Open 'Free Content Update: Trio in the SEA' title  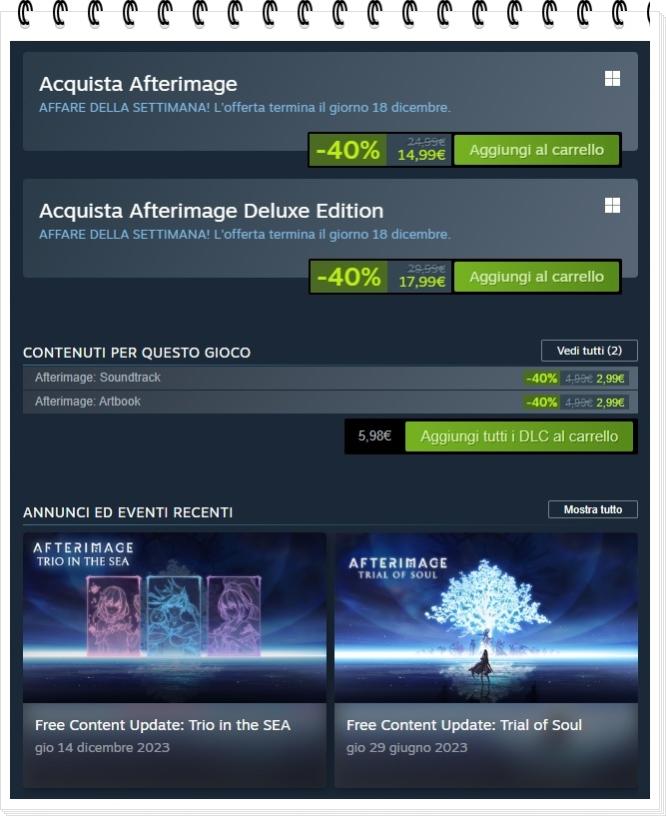tap(162, 725)
